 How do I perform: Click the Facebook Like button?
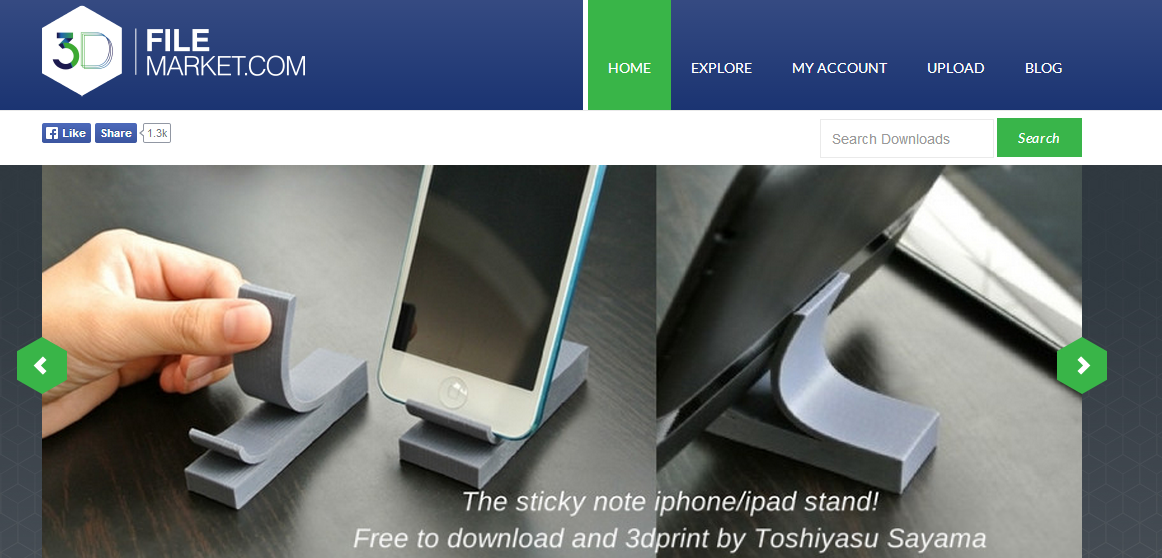point(66,133)
